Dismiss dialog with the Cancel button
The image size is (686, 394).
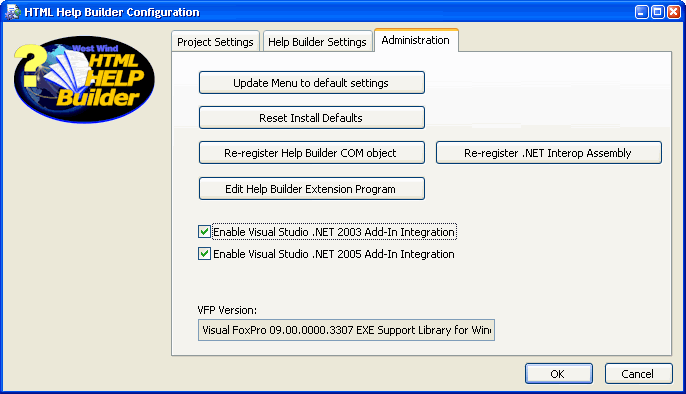[638, 373]
